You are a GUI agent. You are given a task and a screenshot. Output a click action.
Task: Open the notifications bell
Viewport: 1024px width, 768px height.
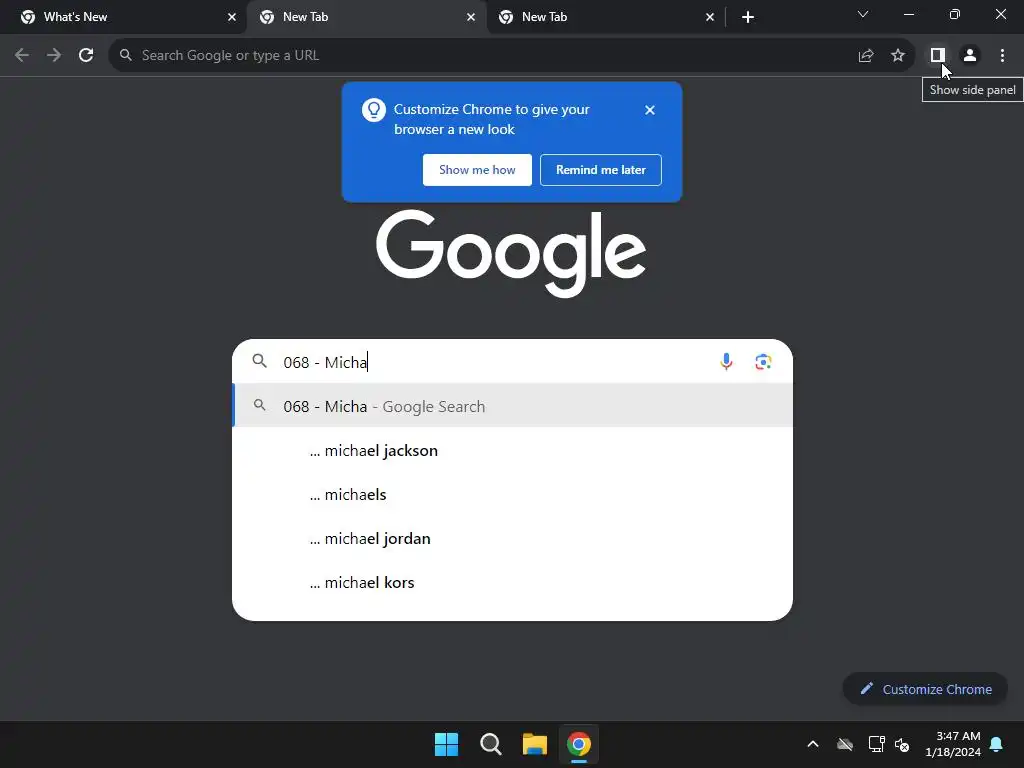pyautogui.click(x=997, y=744)
